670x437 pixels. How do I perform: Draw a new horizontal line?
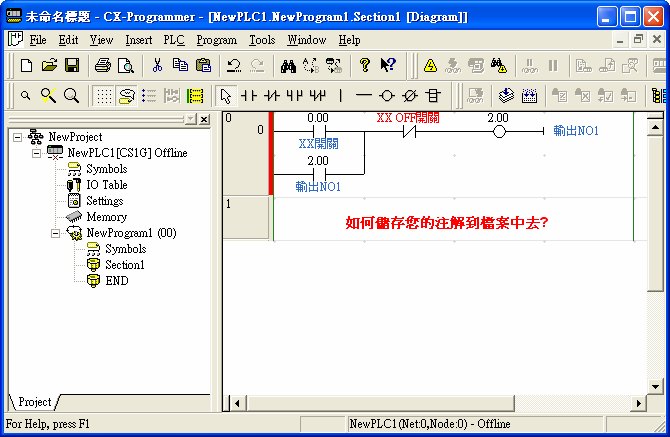[x=364, y=96]
